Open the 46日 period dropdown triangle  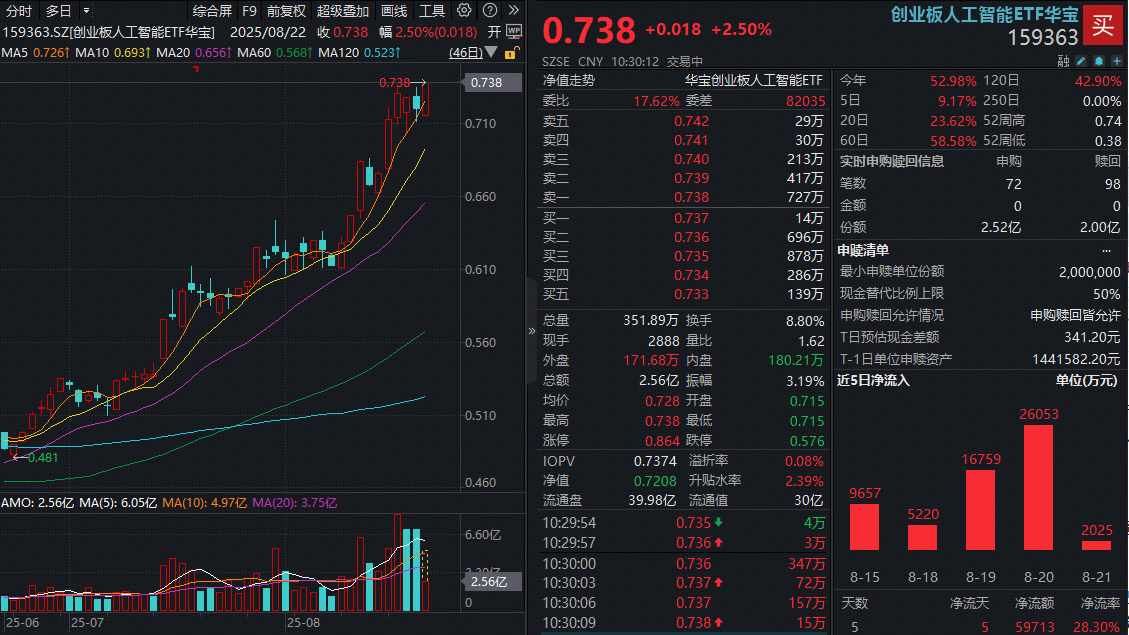(x=491, y=52)
